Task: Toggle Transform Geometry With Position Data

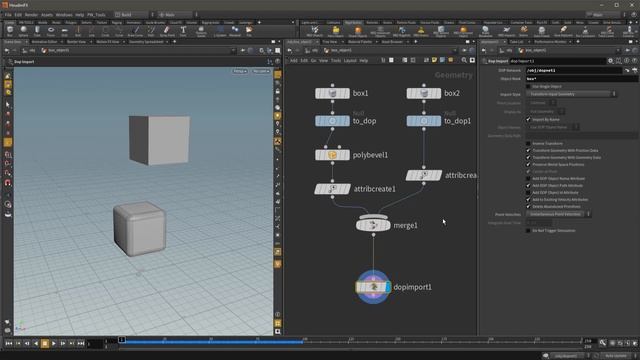Action: tap(528, 151)
